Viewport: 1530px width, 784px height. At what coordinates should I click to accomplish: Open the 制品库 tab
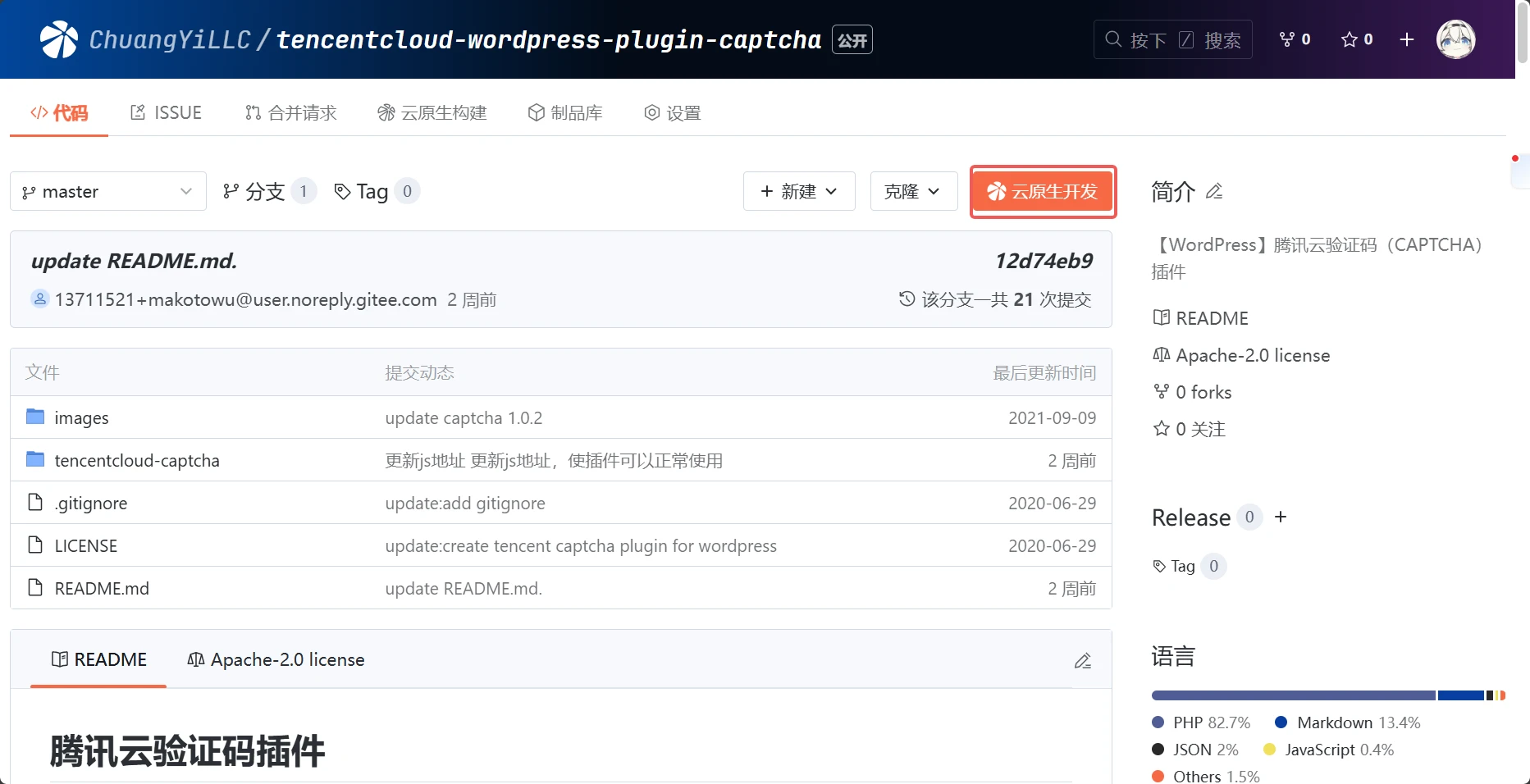click(x=565, y=113)
